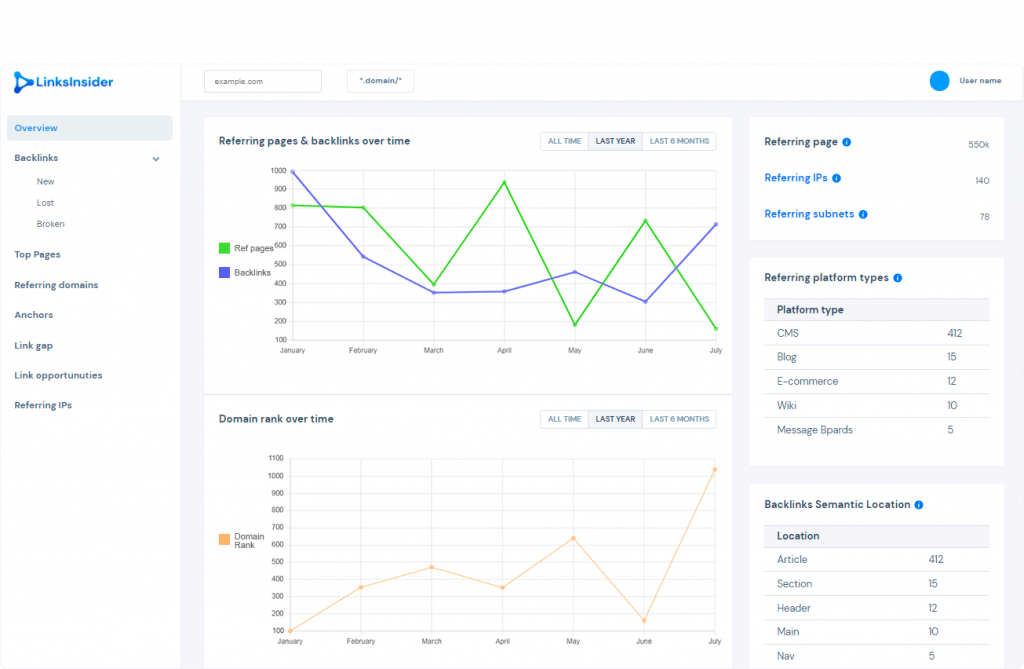1024x669 pixels.
Task: Click the July data point on Domain Rank line
Action: pyautogui.click(x=714, y=470)
